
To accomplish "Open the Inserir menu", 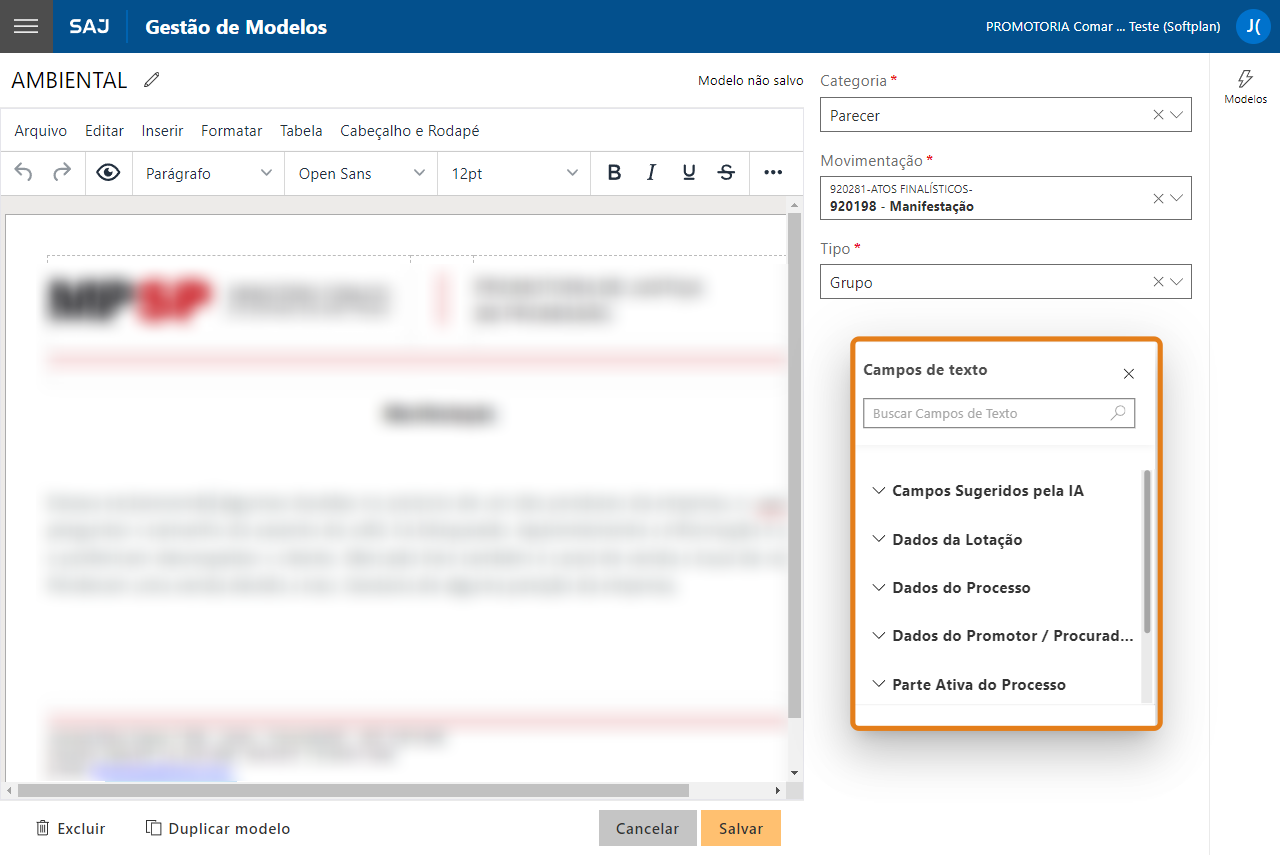I will pyautogui.click(x=162, y=131).
